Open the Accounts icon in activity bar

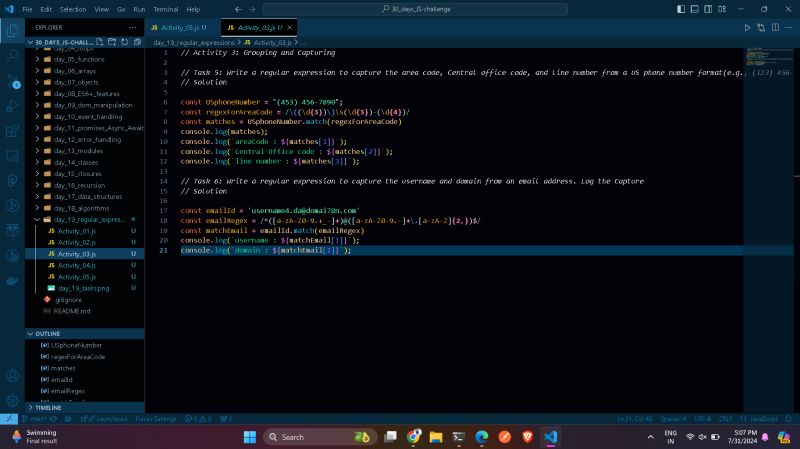coord(12,376)
